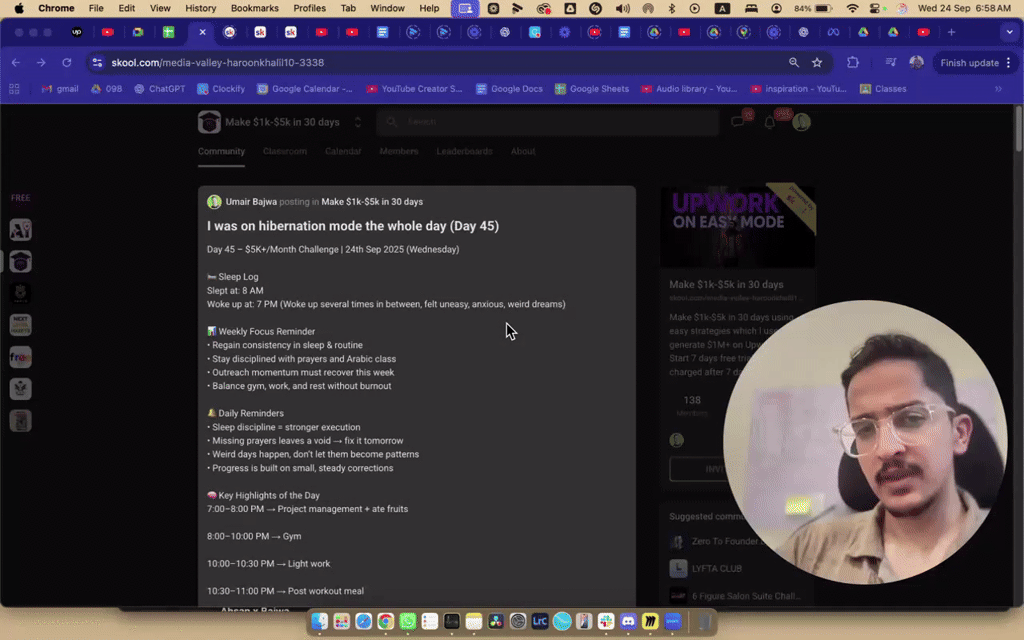
Task: Click the page vertical scrollbar
Action: tap(1019, 131)
